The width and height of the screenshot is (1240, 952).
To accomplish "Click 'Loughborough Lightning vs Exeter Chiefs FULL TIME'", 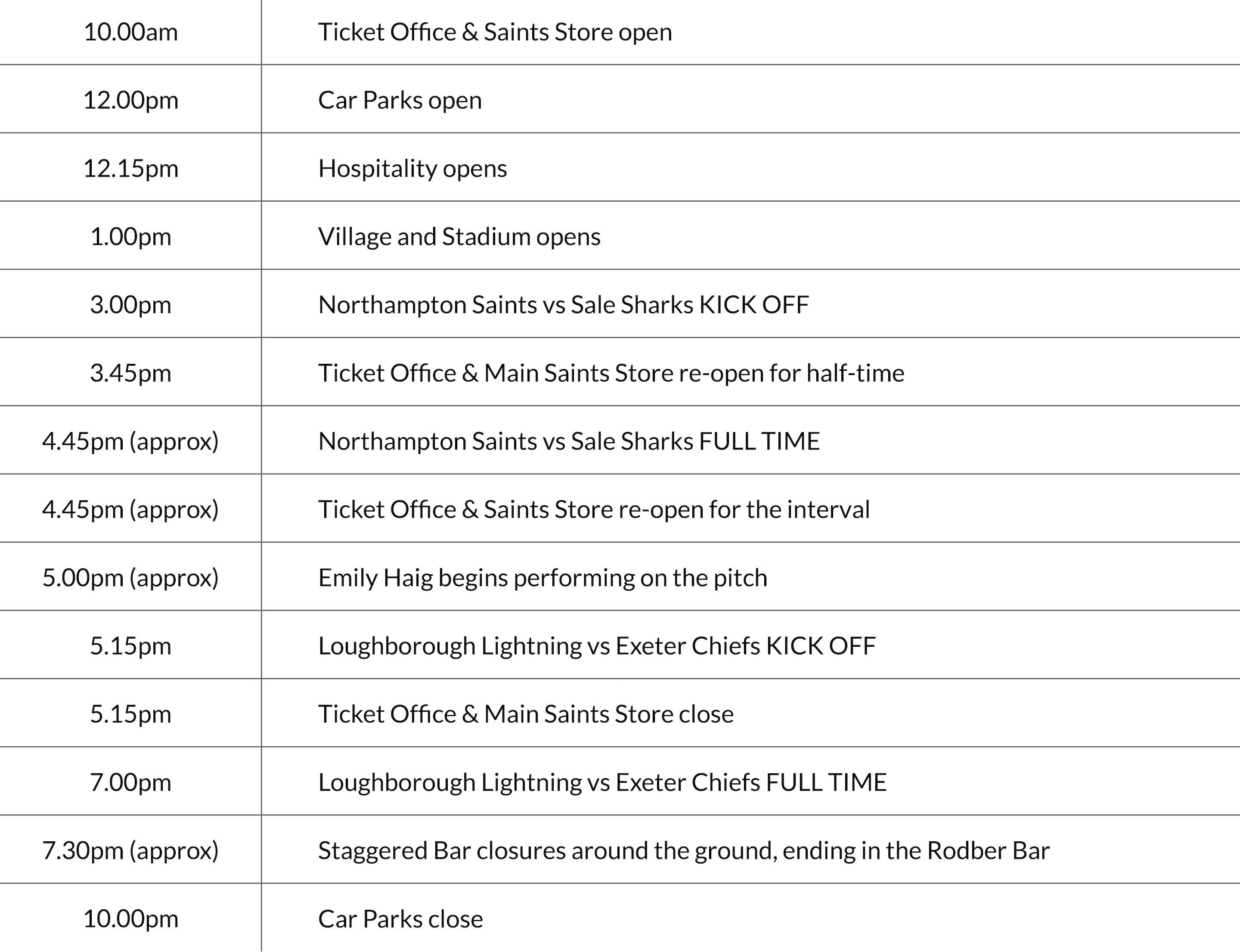I will [602, 782].
